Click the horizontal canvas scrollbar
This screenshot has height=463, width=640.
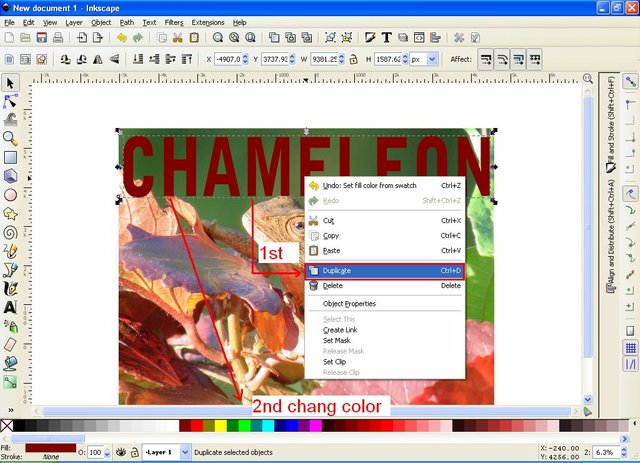306,411
